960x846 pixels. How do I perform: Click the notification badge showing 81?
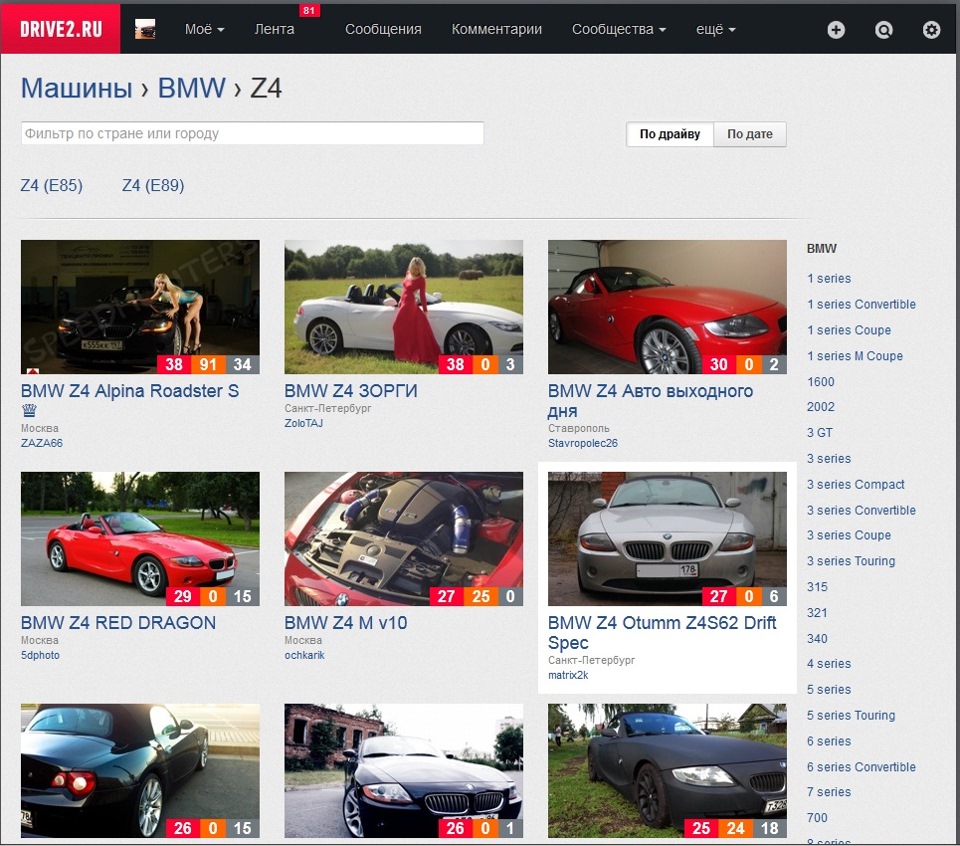click(310, 11)
